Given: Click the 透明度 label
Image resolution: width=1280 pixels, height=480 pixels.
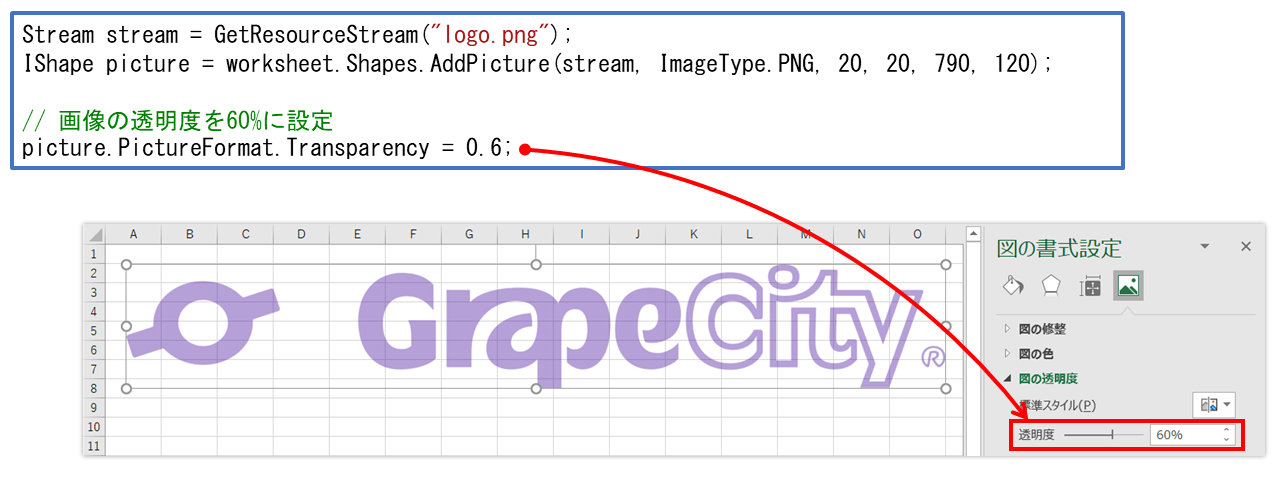Looking at the screenshot, I should click(1036, 435).
